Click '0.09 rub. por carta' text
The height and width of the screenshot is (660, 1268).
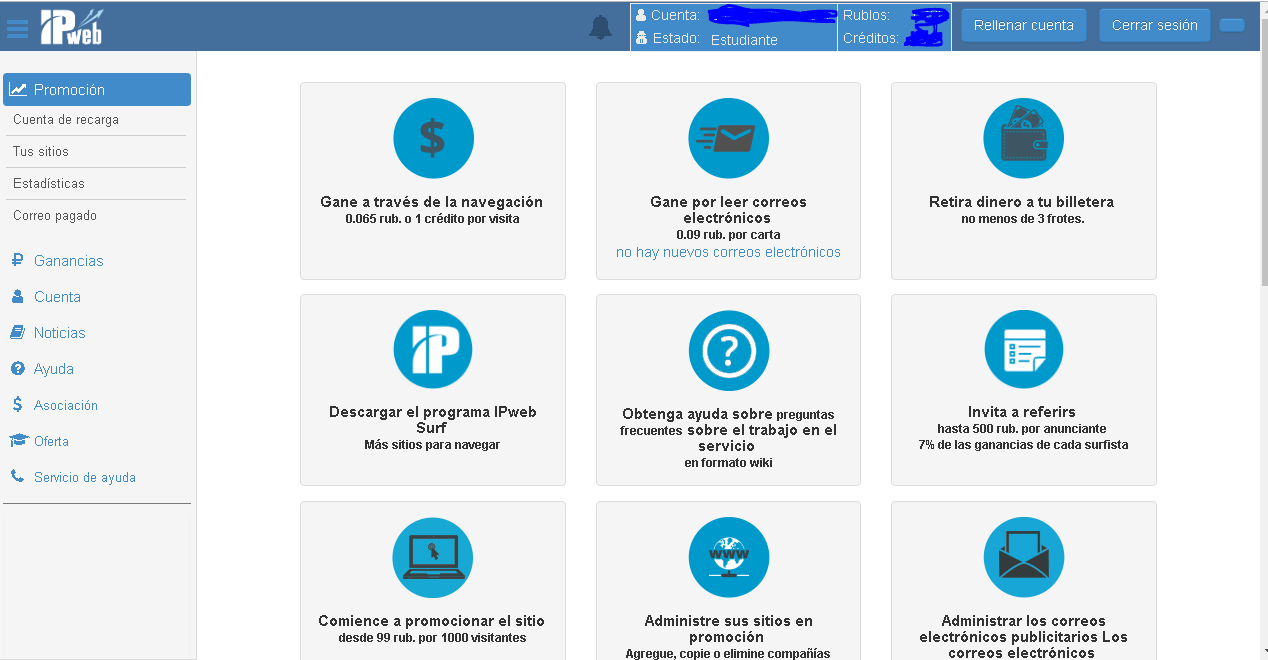728,235
